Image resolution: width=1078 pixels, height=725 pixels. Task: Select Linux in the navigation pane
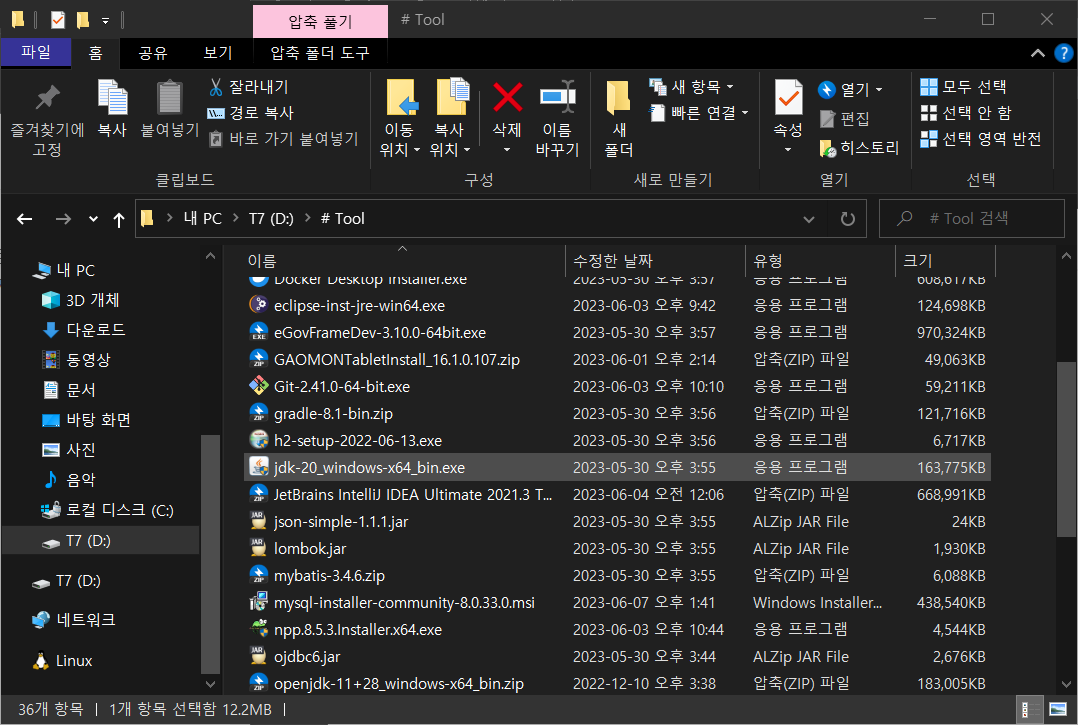pyautogui.click(x=63, y=661)
